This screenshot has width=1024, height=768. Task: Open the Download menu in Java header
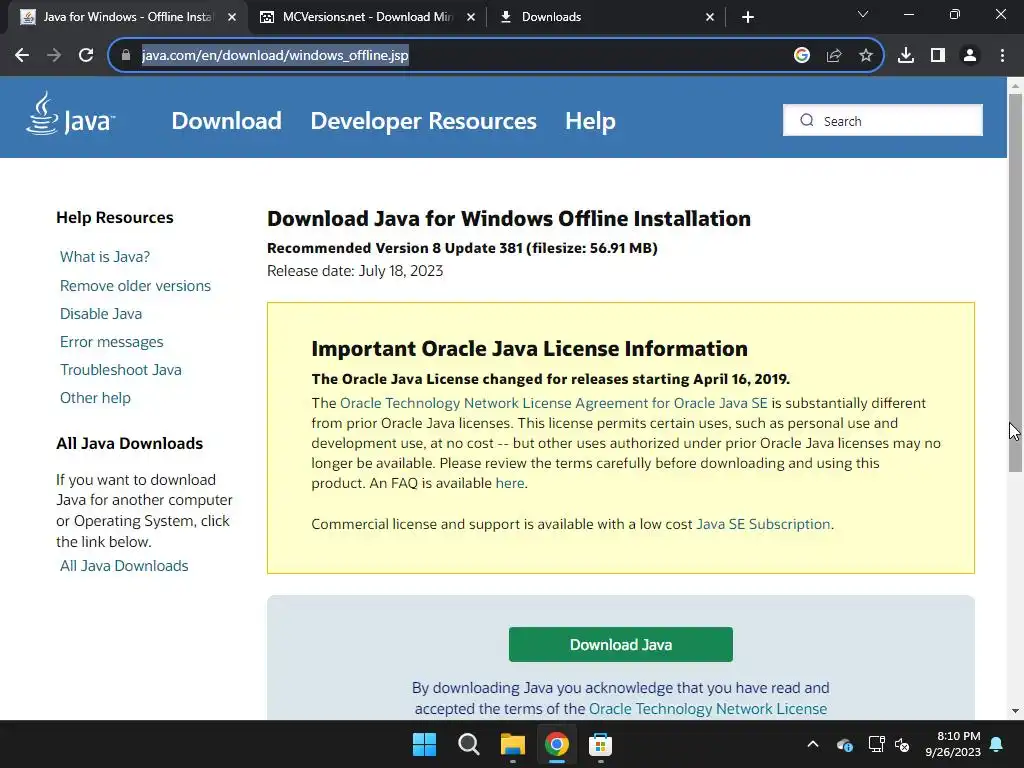coord(227,121)
